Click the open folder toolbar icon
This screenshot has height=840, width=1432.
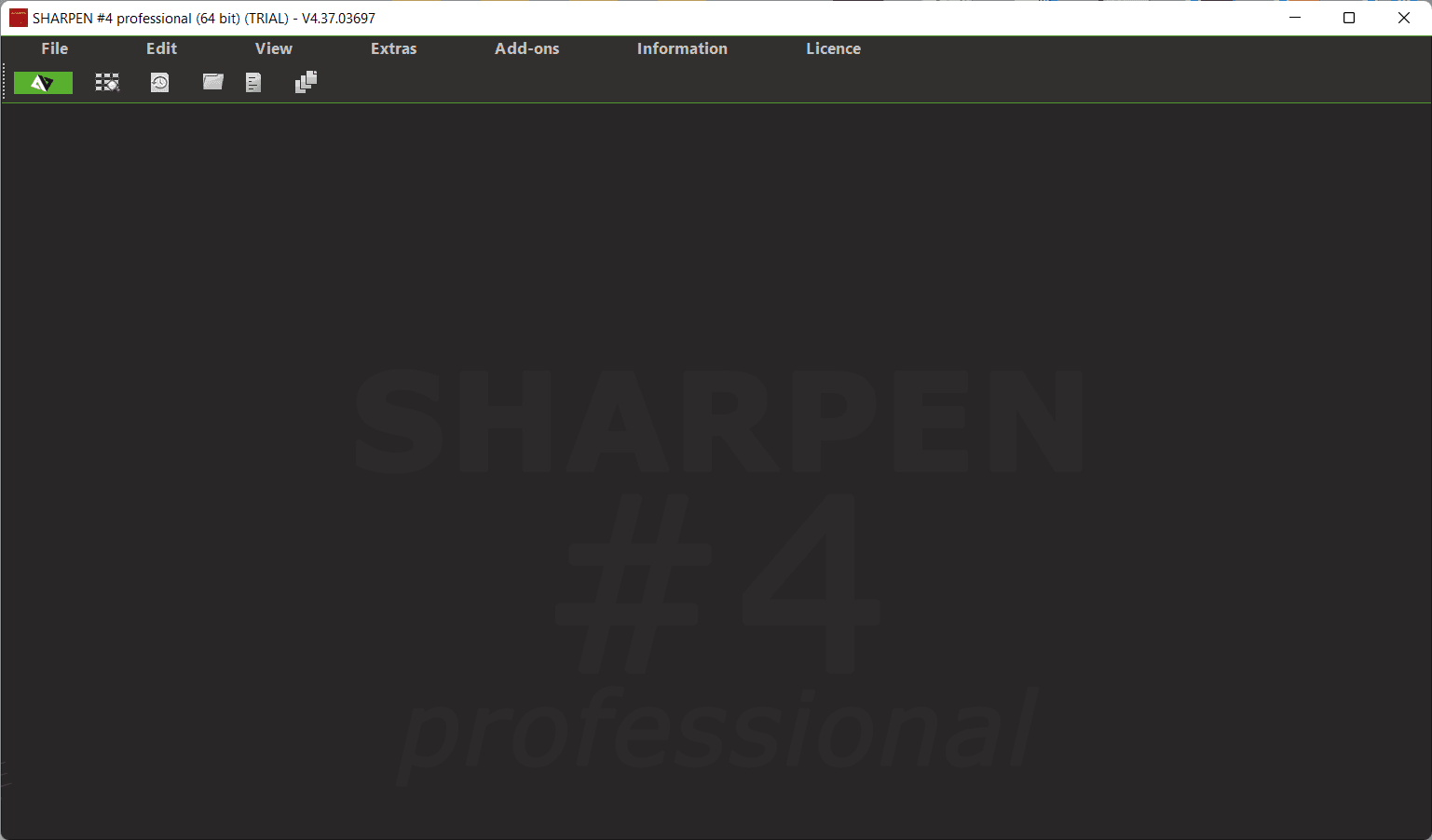(x=213, y=82)
